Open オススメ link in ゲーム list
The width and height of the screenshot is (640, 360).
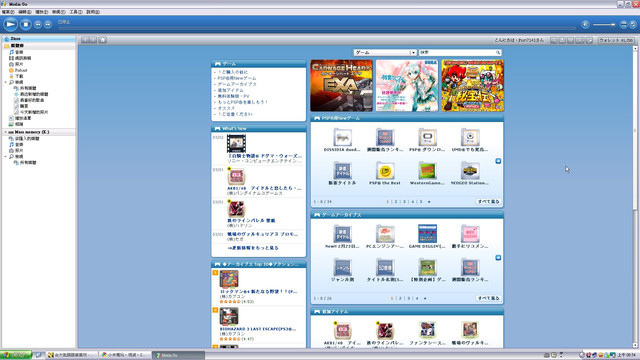click(226, 108)
